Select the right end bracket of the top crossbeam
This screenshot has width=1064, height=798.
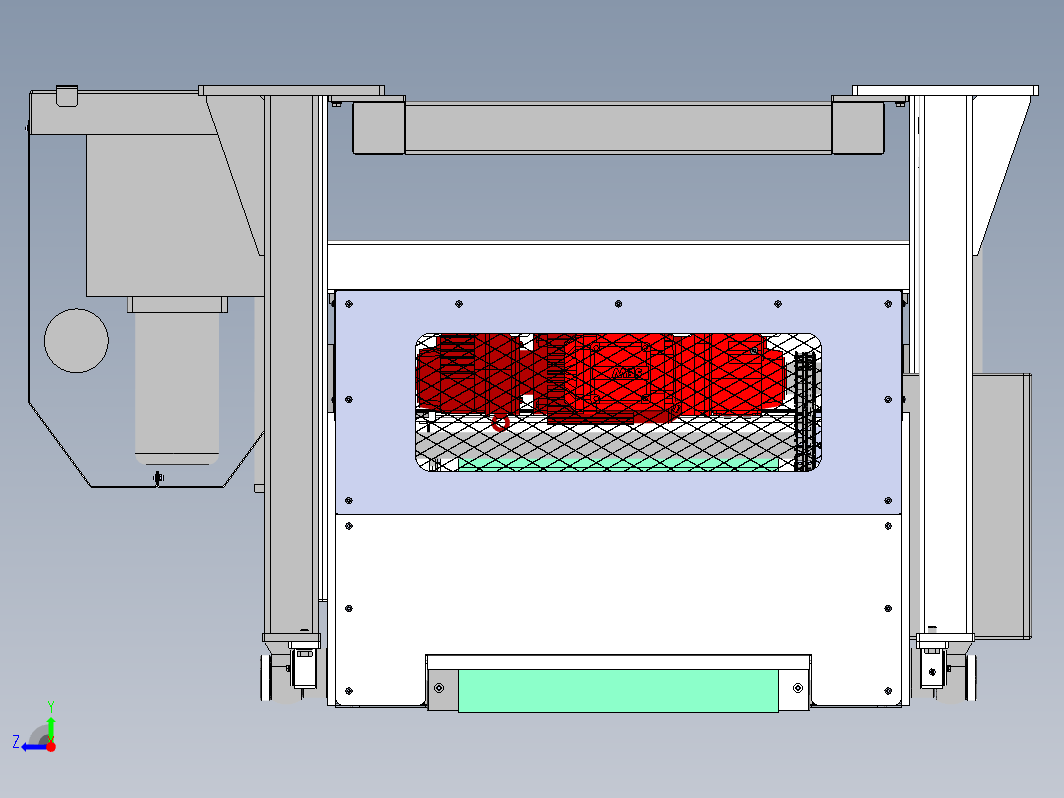[858, 126]
